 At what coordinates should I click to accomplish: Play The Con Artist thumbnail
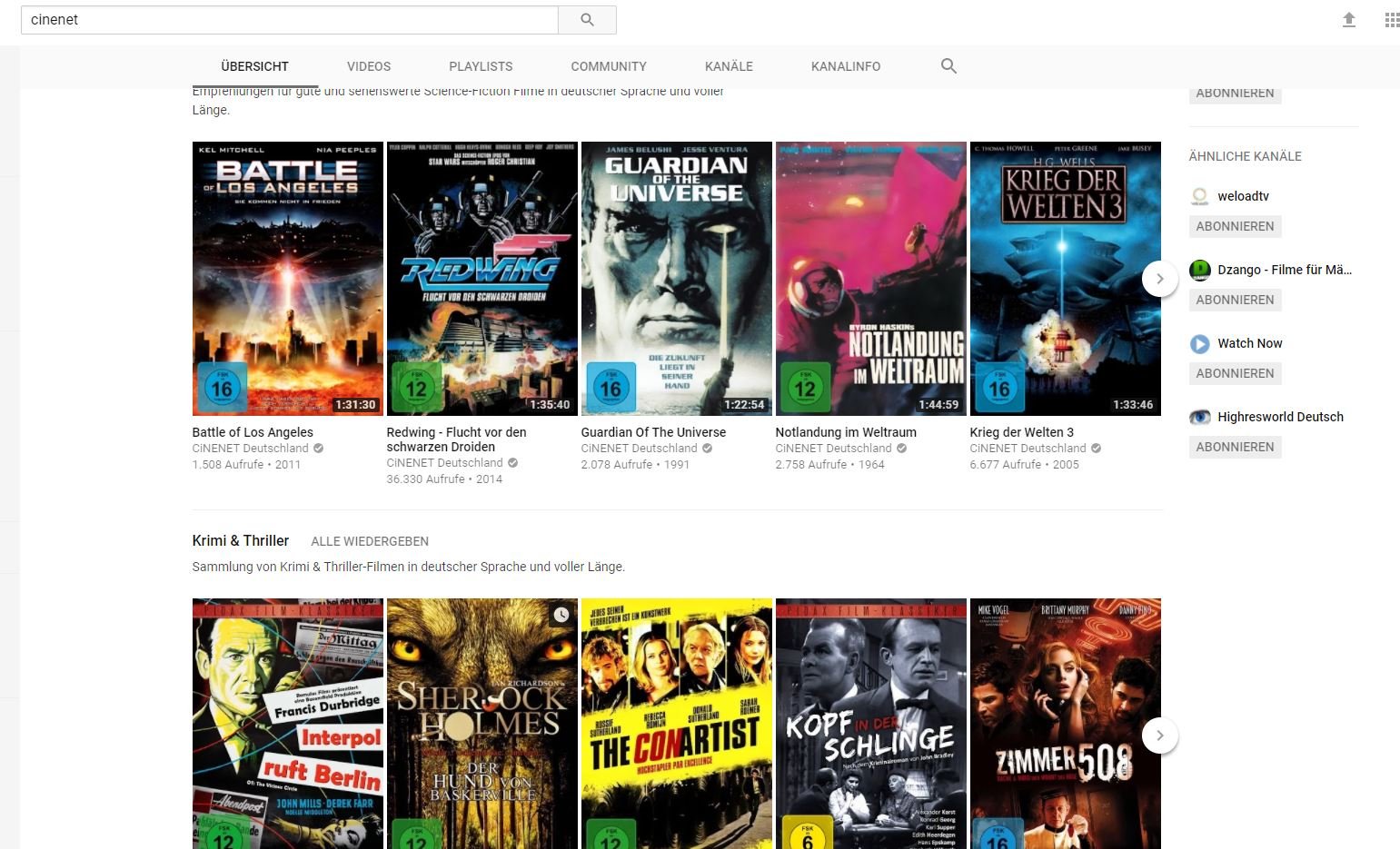677,724
